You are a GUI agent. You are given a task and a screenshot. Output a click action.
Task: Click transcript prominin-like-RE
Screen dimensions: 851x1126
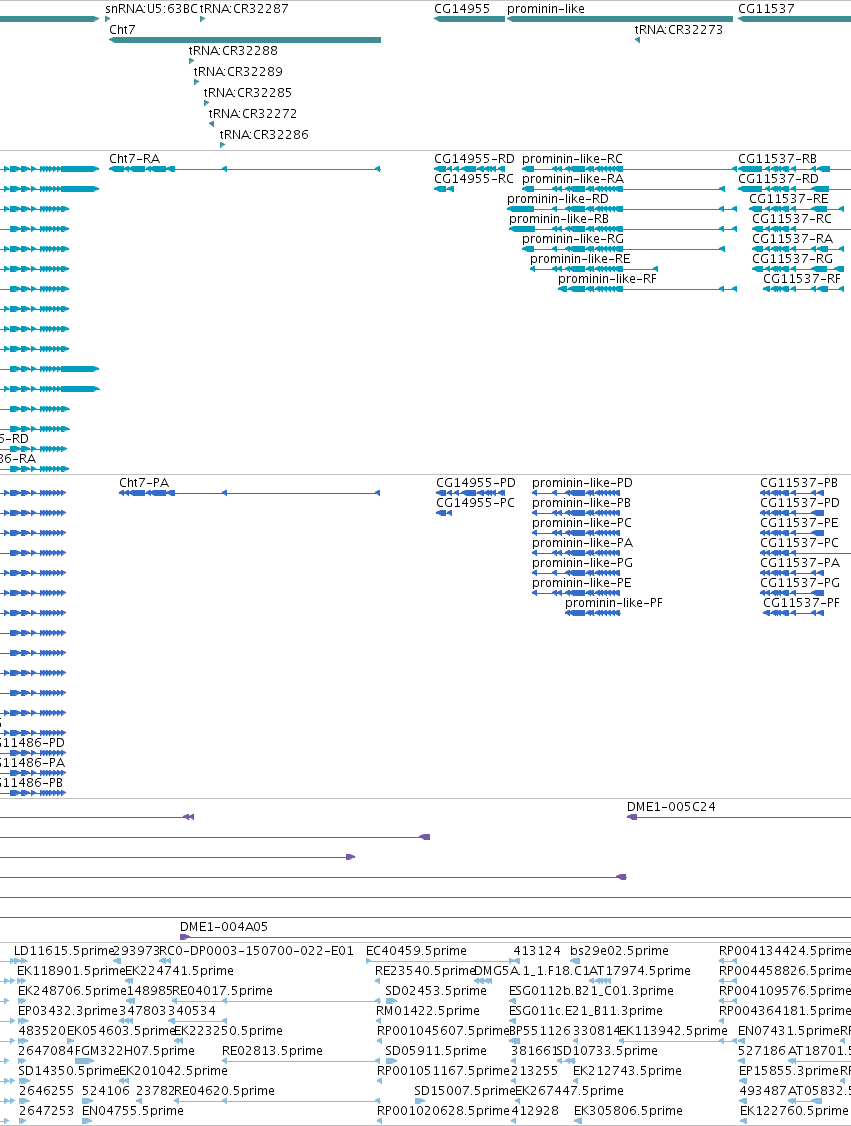(x=580, y=259)
